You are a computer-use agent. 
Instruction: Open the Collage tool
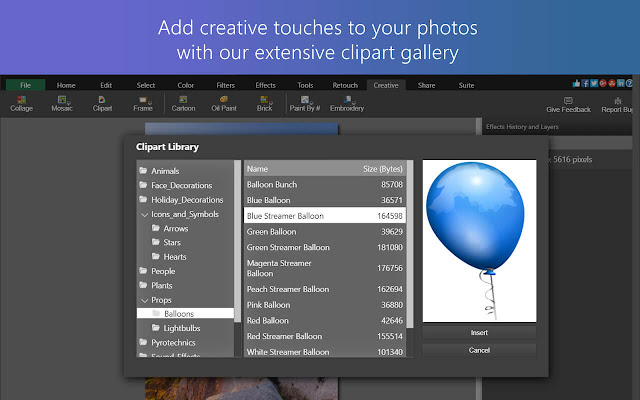coord(22,103)
